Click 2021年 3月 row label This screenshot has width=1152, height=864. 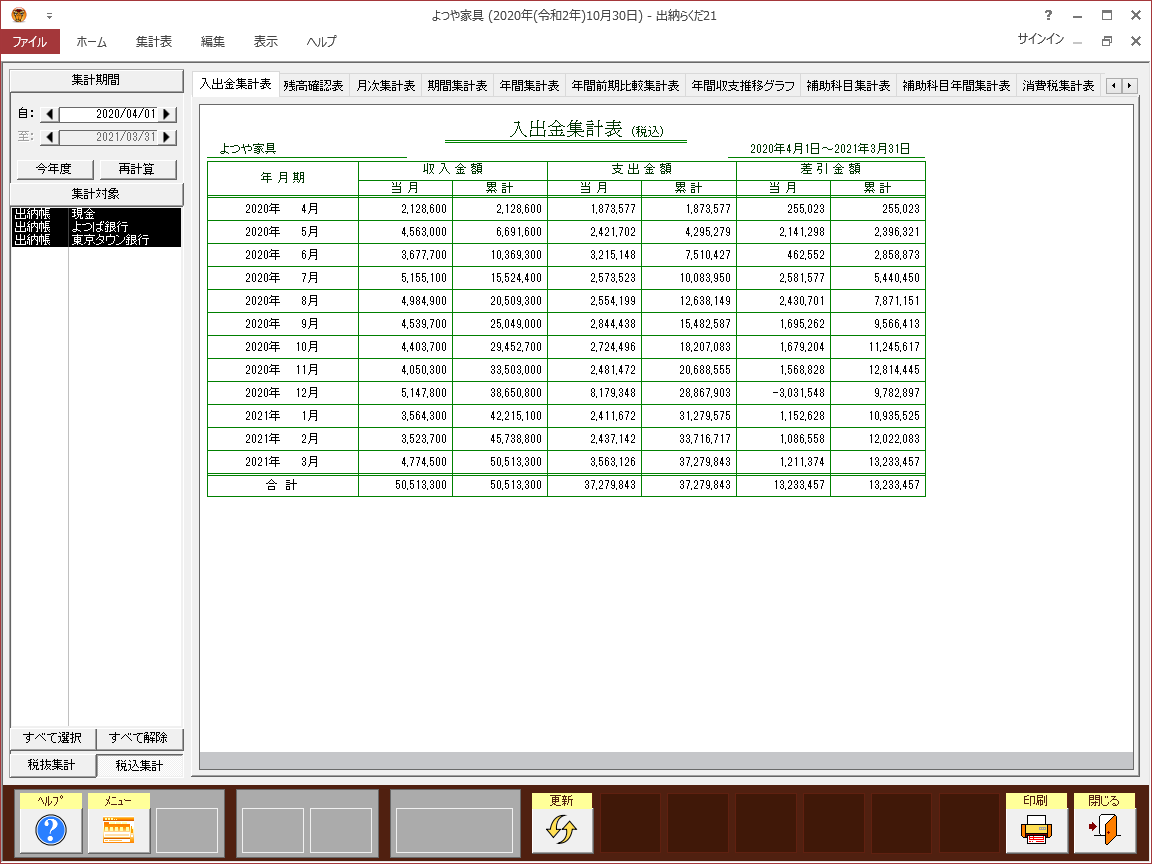[x=282, y=462]
